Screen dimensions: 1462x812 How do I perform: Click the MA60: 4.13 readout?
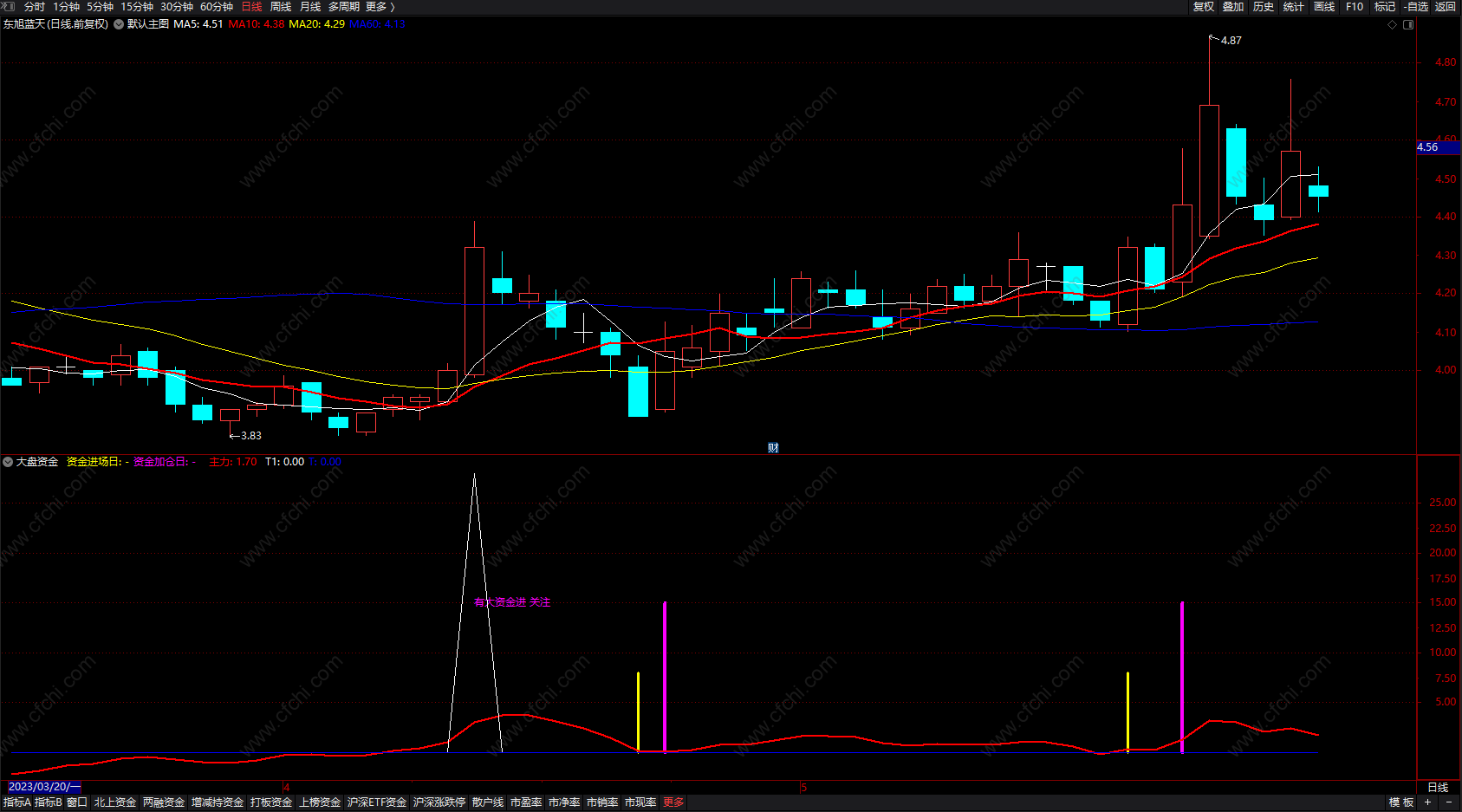pyautogui.click(x=377, y=24)
